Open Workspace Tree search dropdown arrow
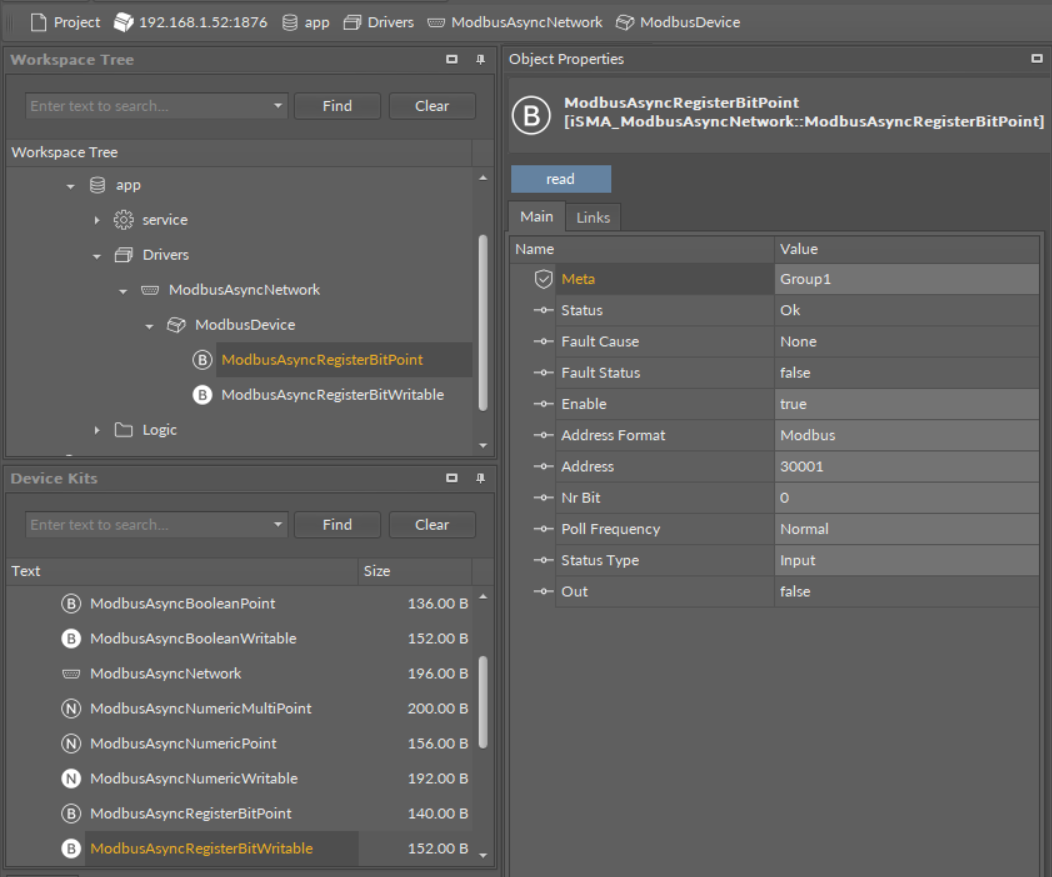This screenshot has height=877, width=1052. 277,106
